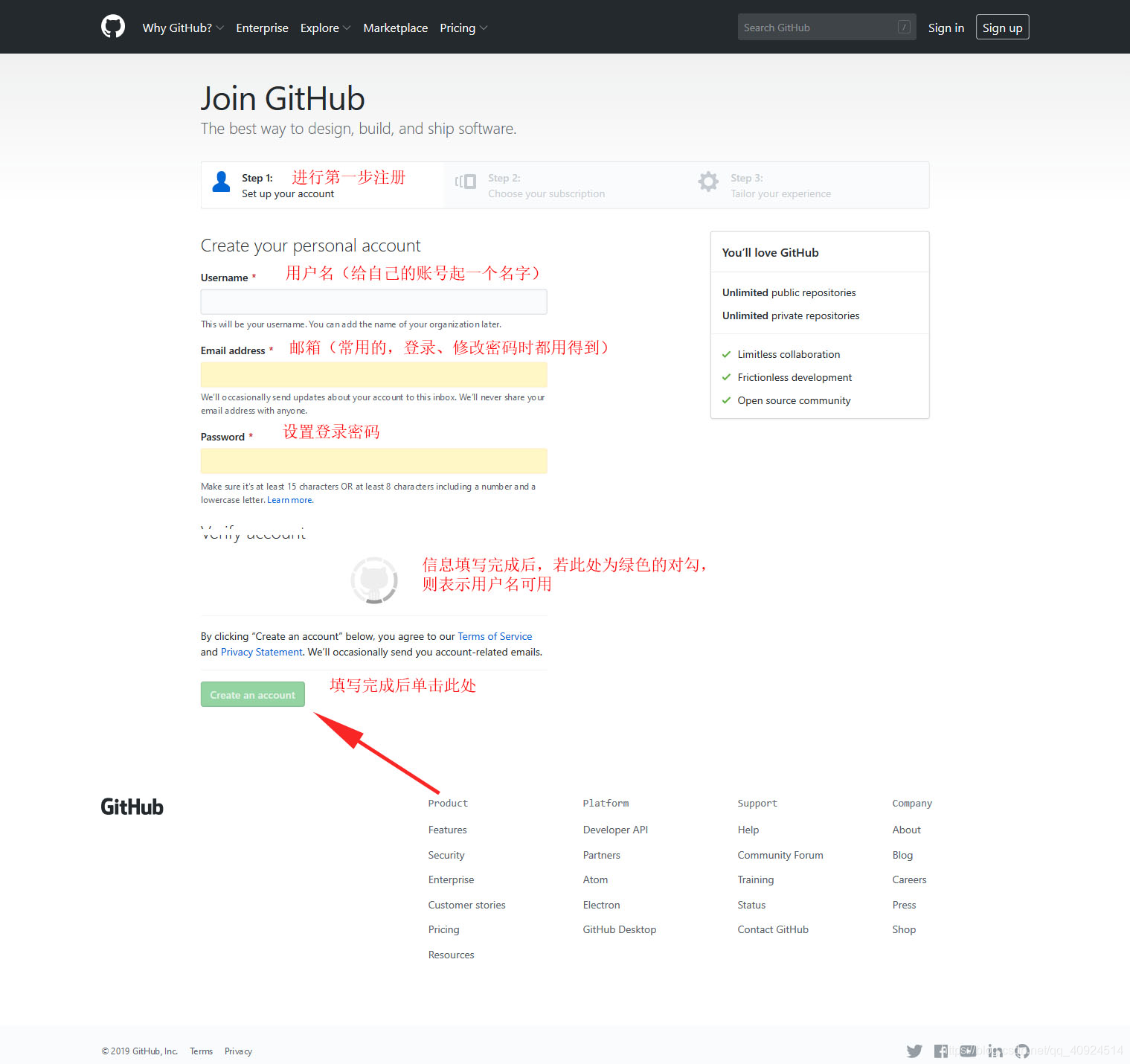Image resolution: width=1130 pixels, height=1064 pixels.
Task: Open Training footer link
Action: (x=755, y=879)
